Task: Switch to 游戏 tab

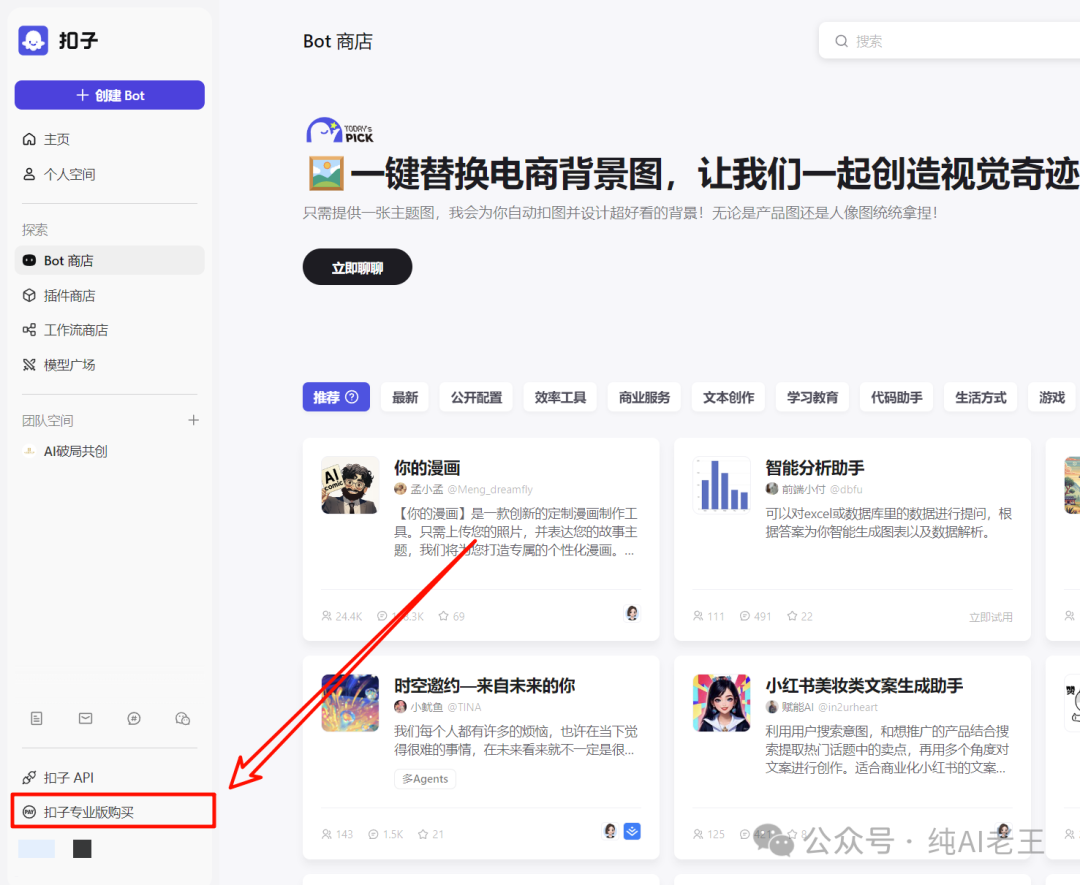Action: coord(1052,397)
